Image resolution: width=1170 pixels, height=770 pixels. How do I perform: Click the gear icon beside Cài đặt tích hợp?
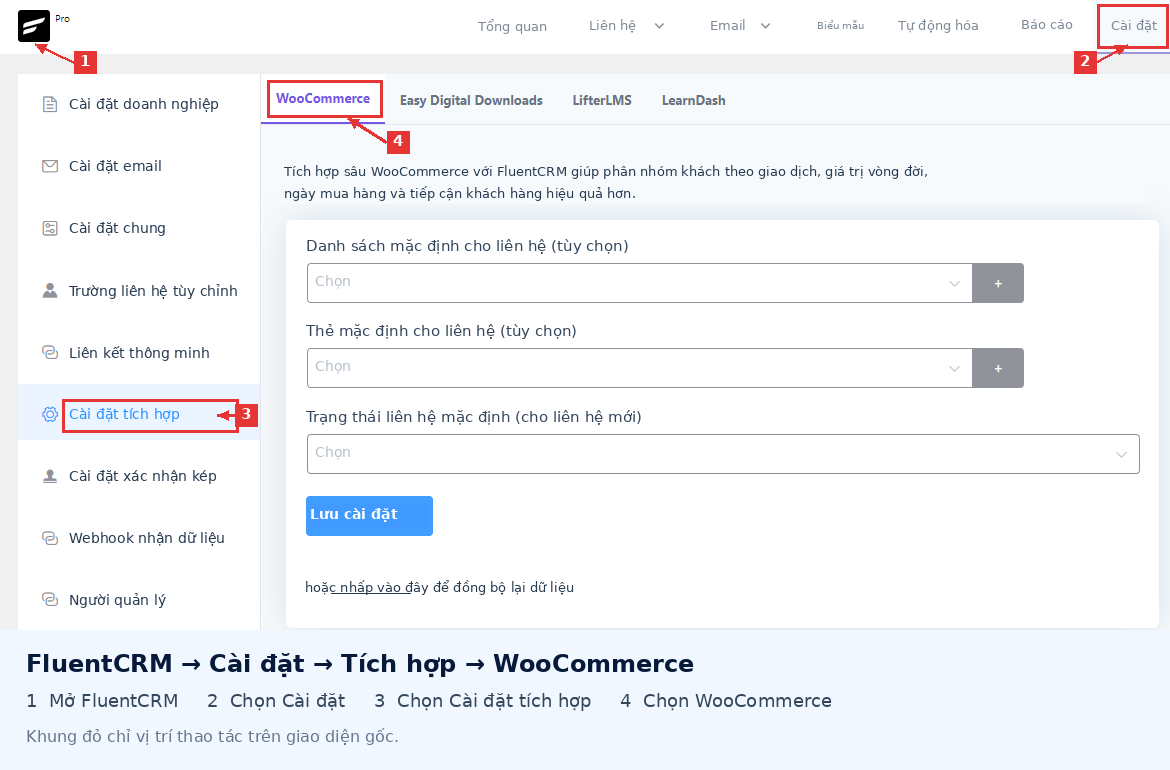[50, 414]
